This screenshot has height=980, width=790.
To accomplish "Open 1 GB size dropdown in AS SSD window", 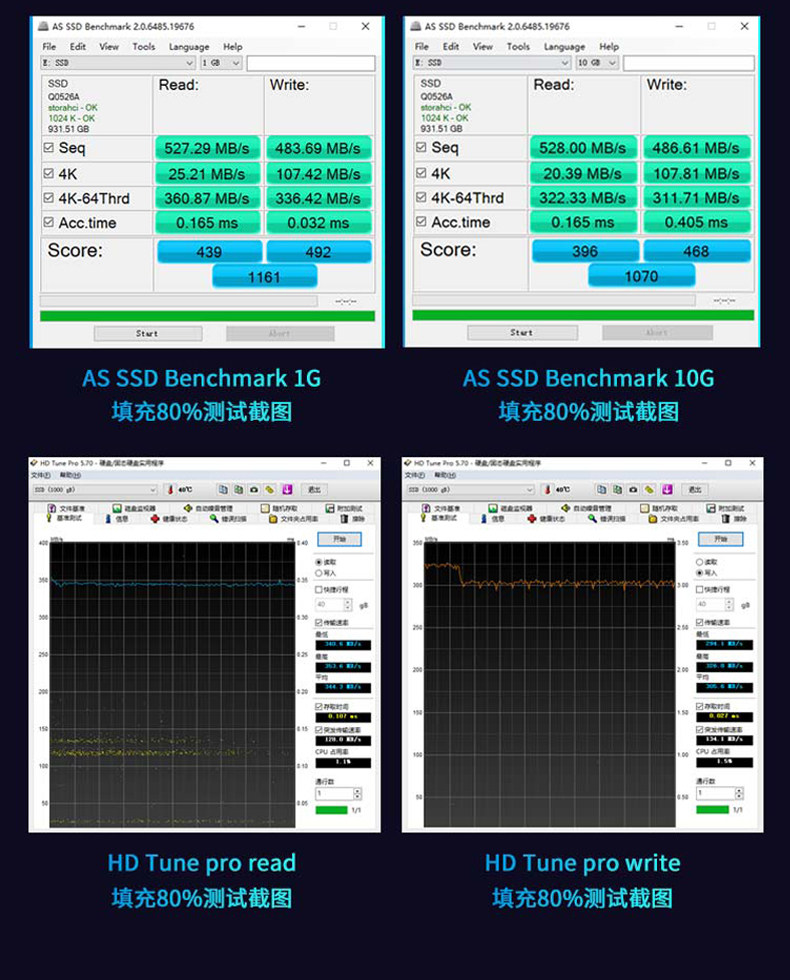I will 221,63.
